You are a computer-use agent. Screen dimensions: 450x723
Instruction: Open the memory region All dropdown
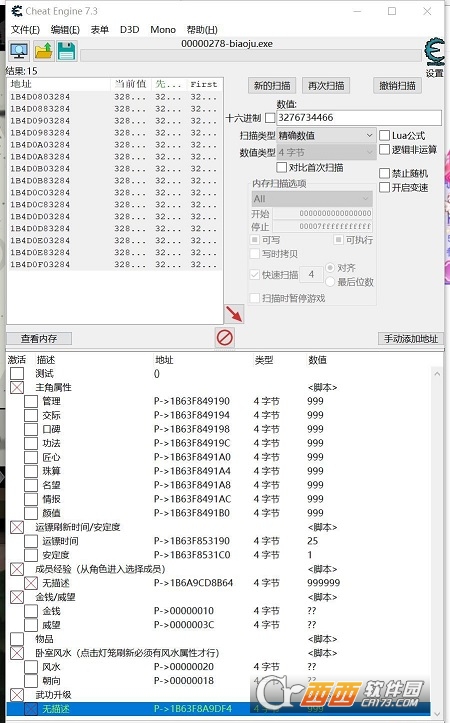point(312,199)
